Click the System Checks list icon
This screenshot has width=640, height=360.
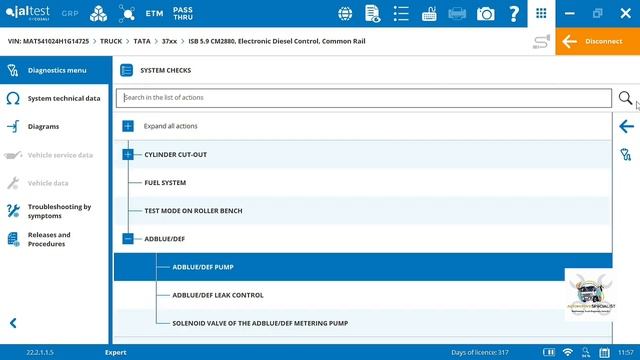pyautogui.click(x=127, y=70)
